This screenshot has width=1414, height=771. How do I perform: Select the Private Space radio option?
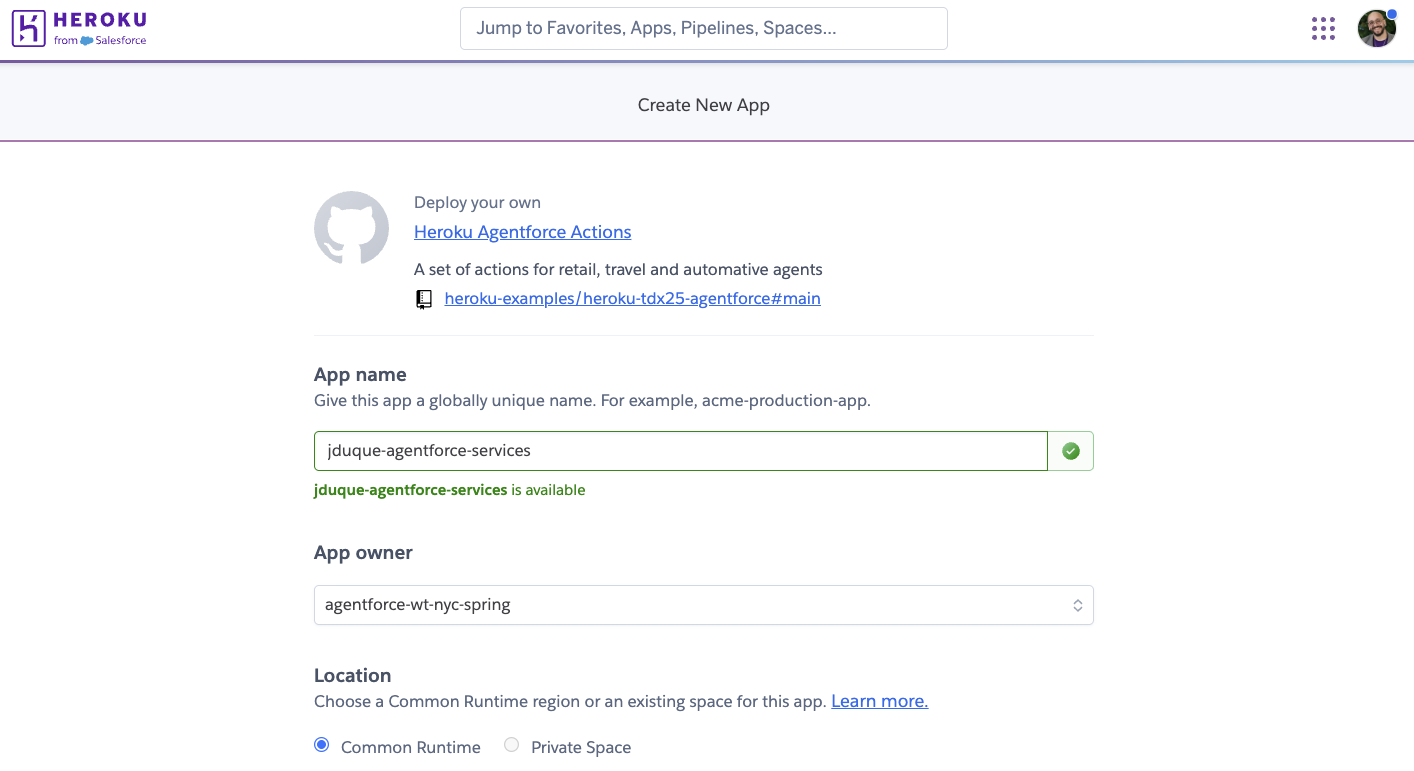511,745
